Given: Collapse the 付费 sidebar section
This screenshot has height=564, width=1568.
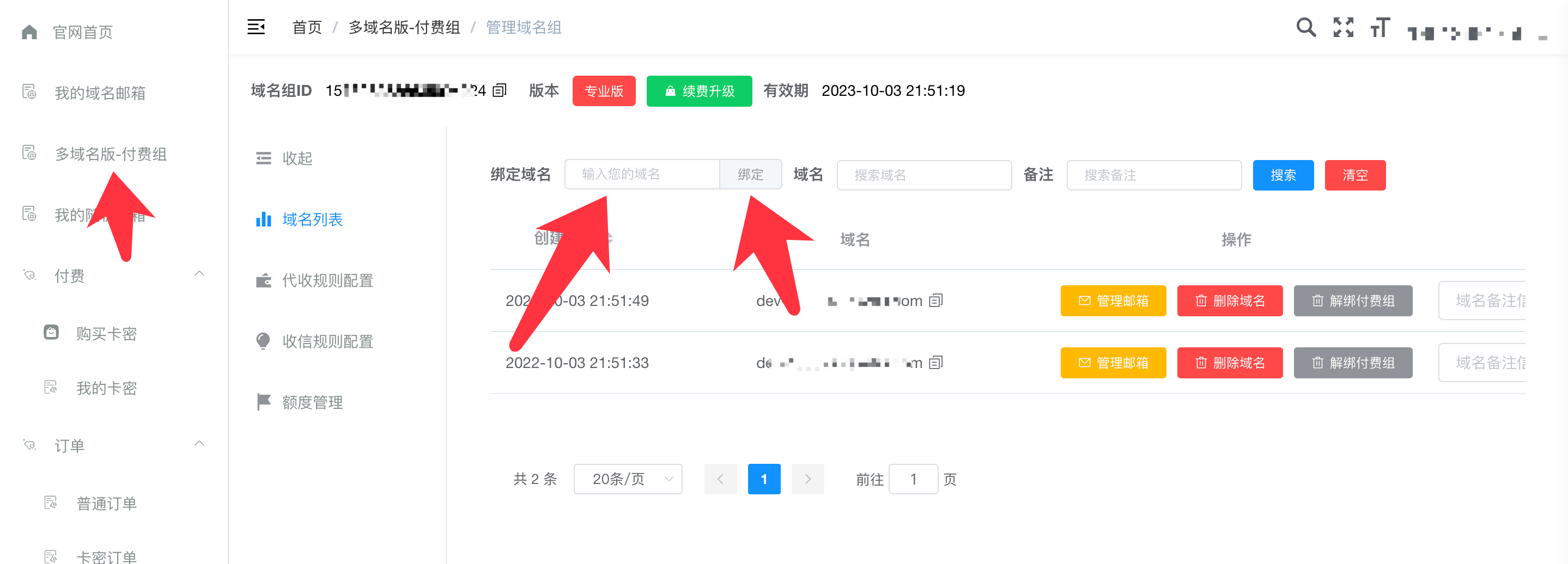Looking at the screenshot, I should coord(199,274).
